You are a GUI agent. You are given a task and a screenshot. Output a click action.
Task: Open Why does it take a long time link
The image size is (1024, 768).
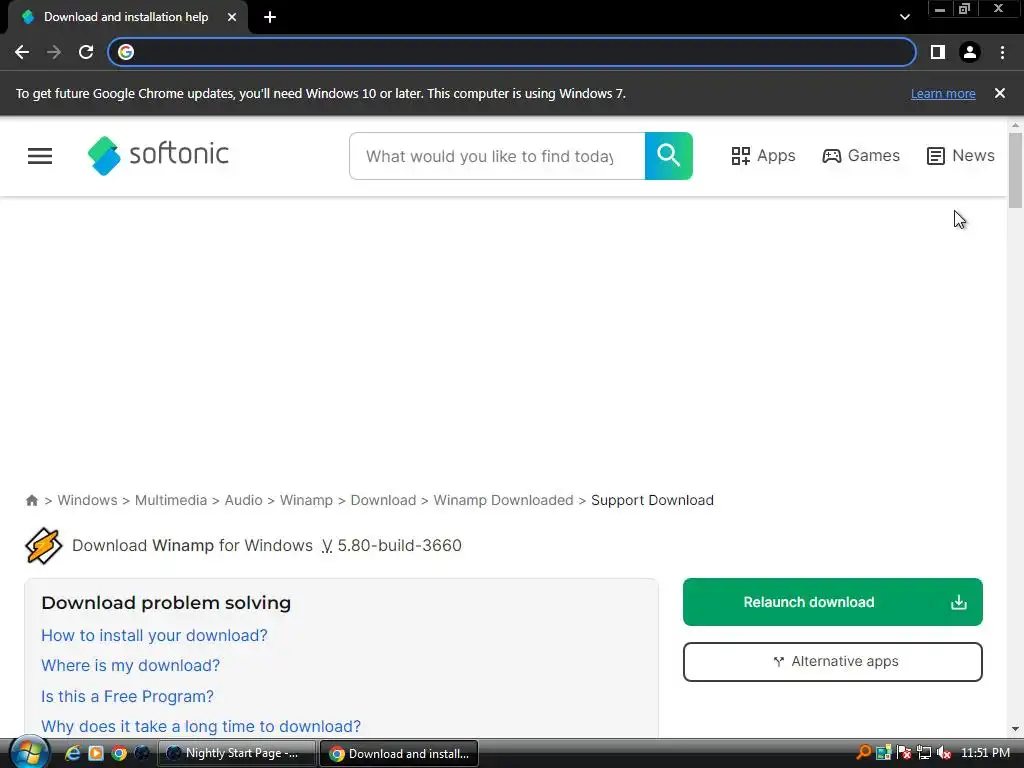point(201,726)
